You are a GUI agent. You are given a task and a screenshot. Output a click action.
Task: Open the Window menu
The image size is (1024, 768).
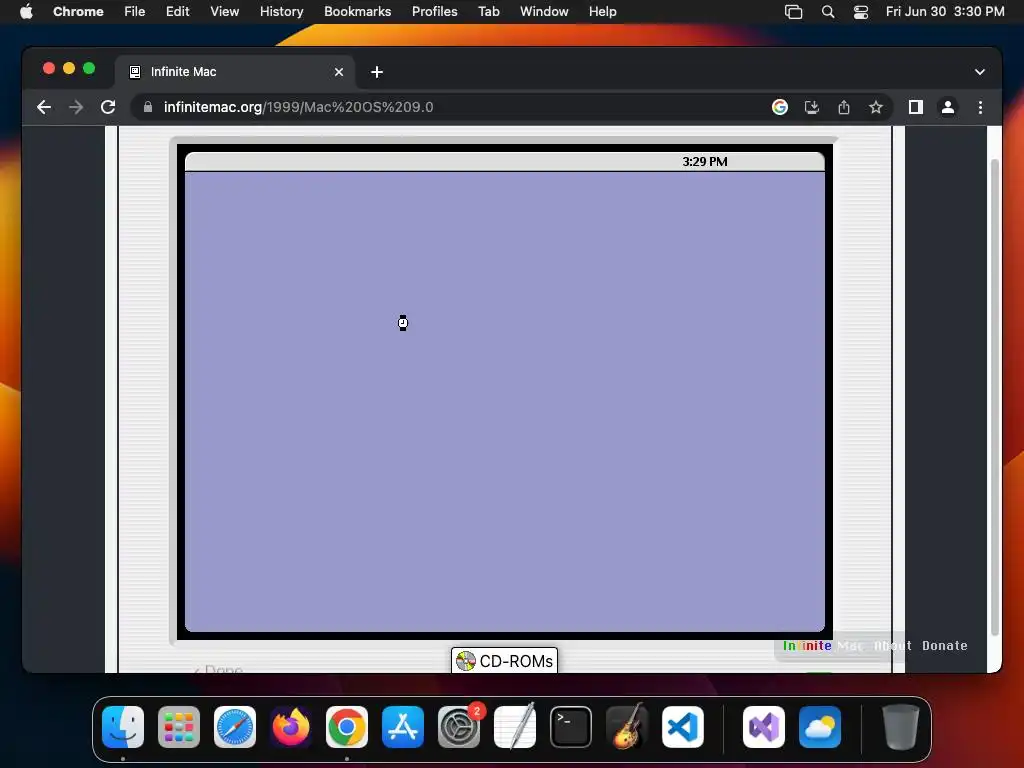[544, 11]
